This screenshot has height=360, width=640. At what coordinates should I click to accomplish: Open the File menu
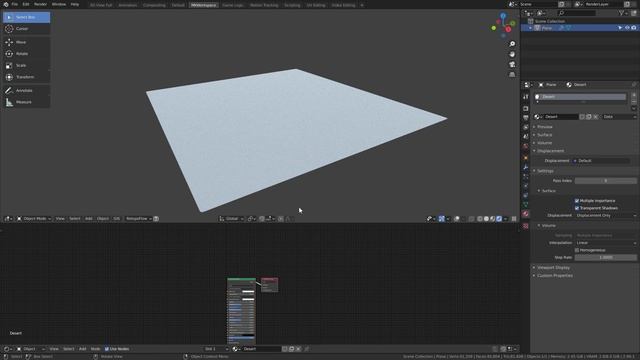click(15, 4)
